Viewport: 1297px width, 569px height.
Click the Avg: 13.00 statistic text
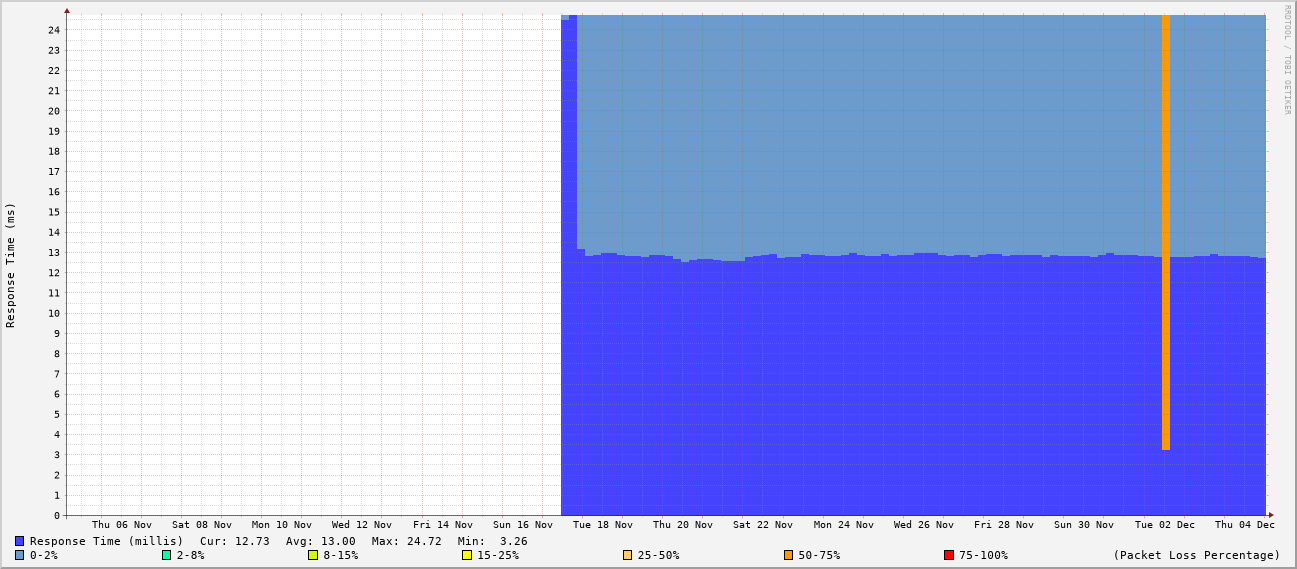[x=320, y=541]
